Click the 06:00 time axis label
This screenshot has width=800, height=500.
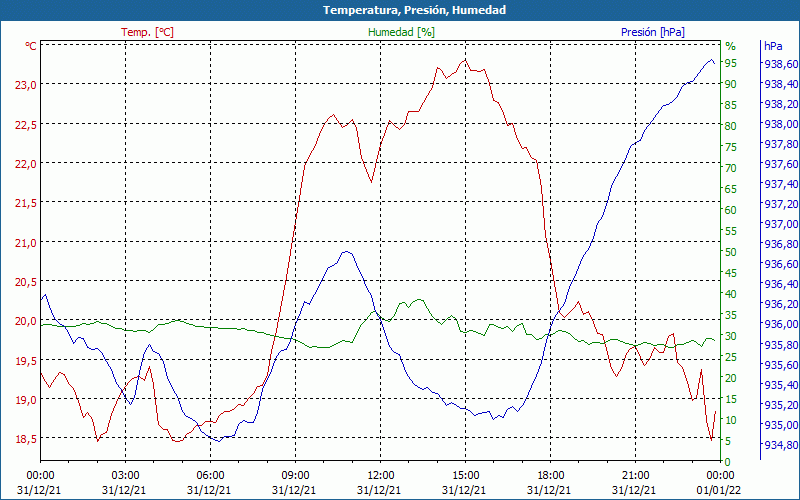[x=211, y=476]
